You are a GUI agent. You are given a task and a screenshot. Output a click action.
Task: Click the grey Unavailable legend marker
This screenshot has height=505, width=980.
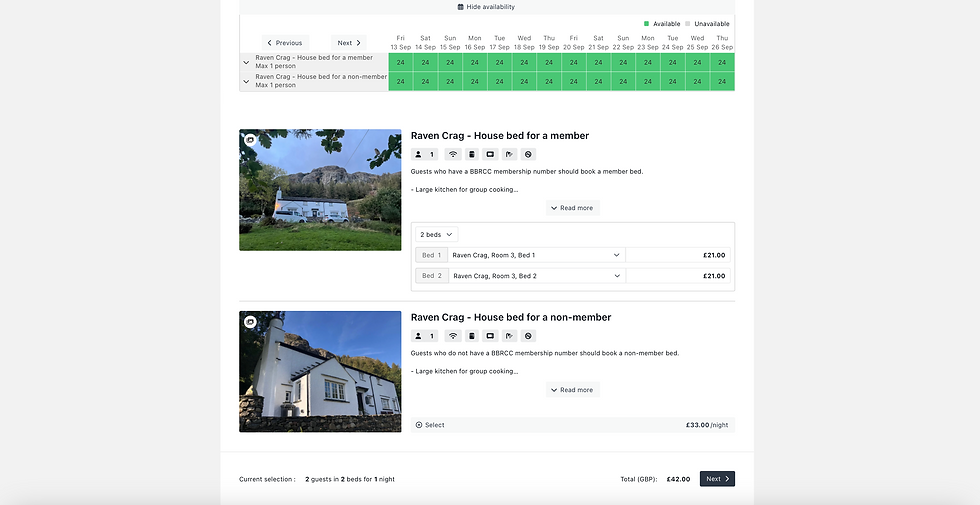click(688, 24)
